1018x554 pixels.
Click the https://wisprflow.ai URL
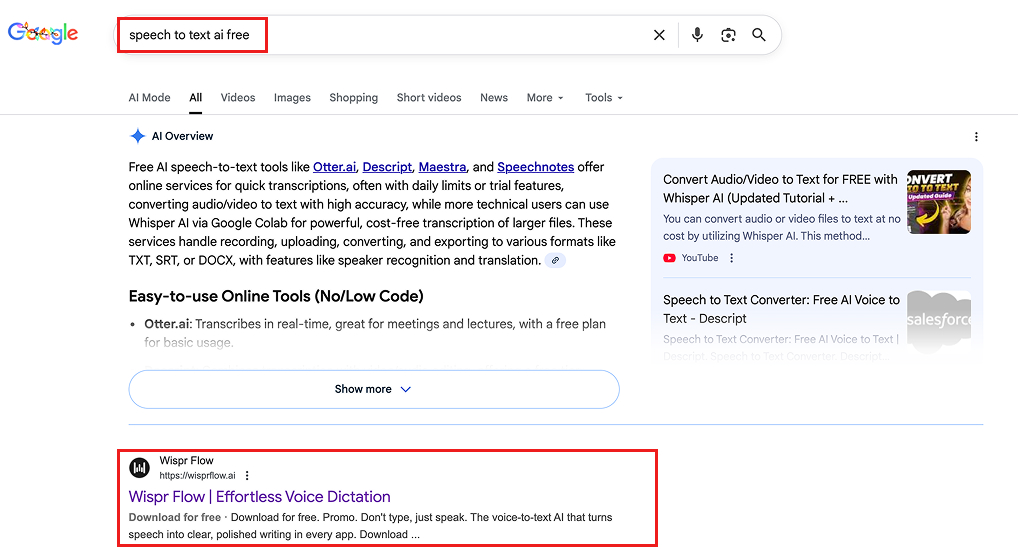pos(197,475)
